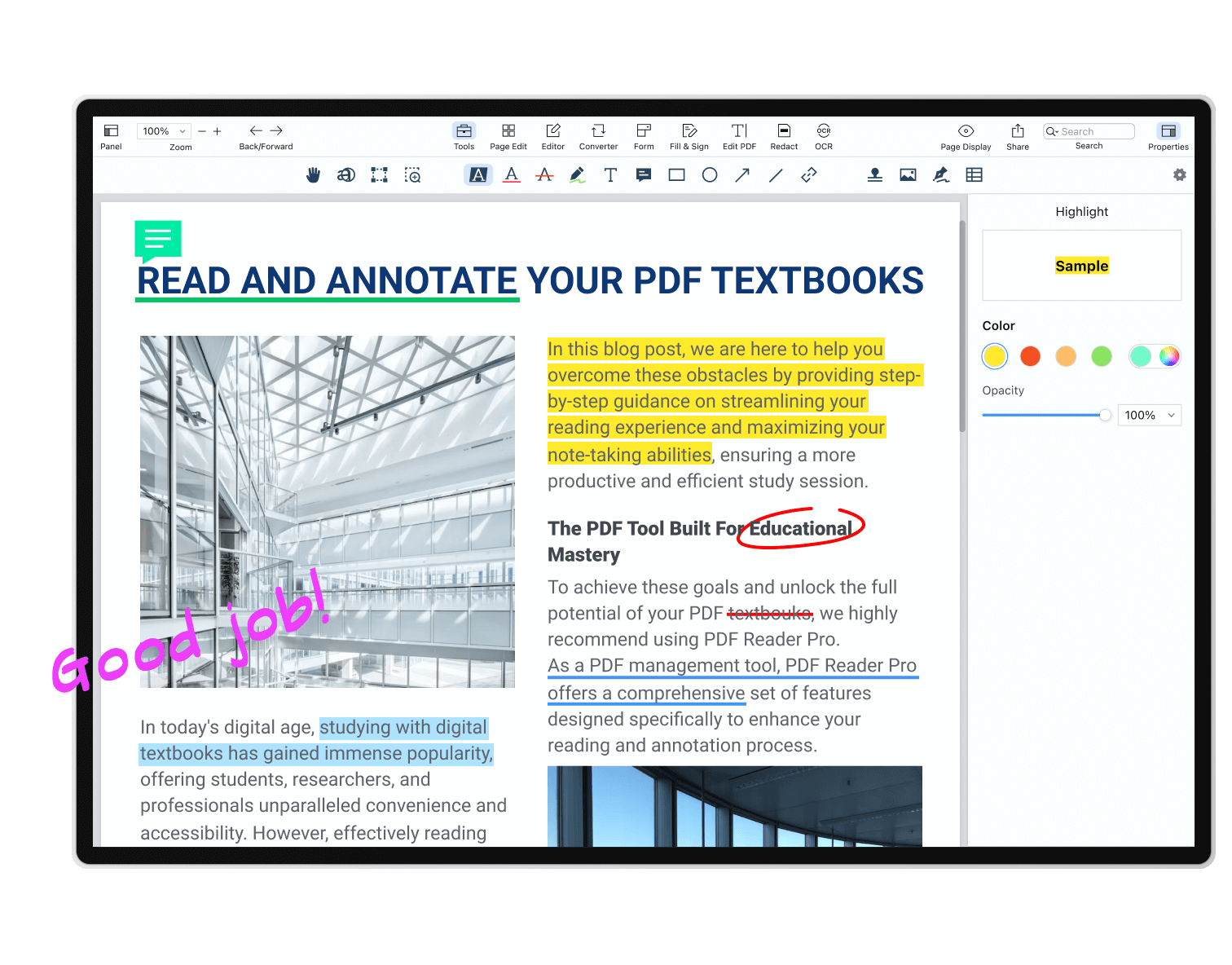This screenshot has height=965, width=1232.
Task: Select the arrow drawing tool
Action: 742,175
